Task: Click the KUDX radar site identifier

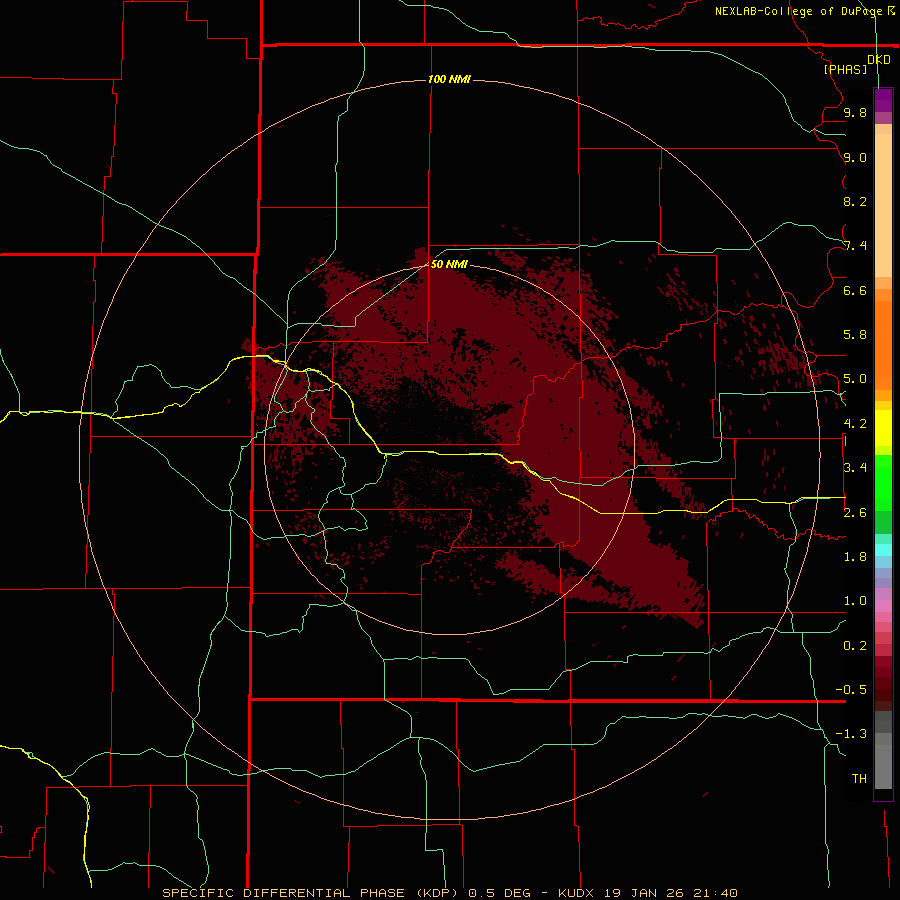Action: coord(577,893)
